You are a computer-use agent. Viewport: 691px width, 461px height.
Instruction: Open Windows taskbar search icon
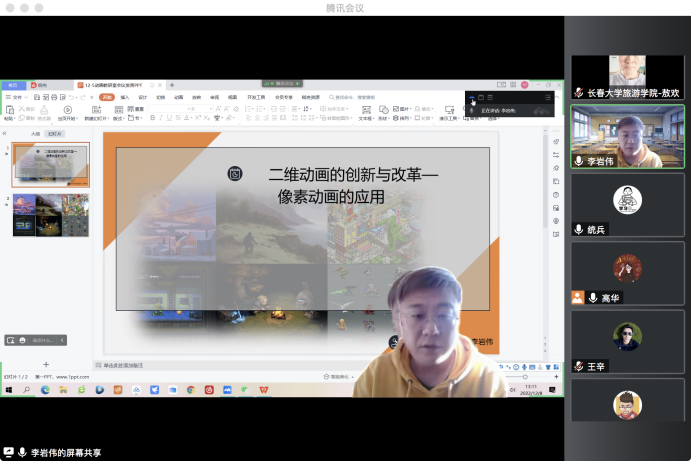point(26,390)
